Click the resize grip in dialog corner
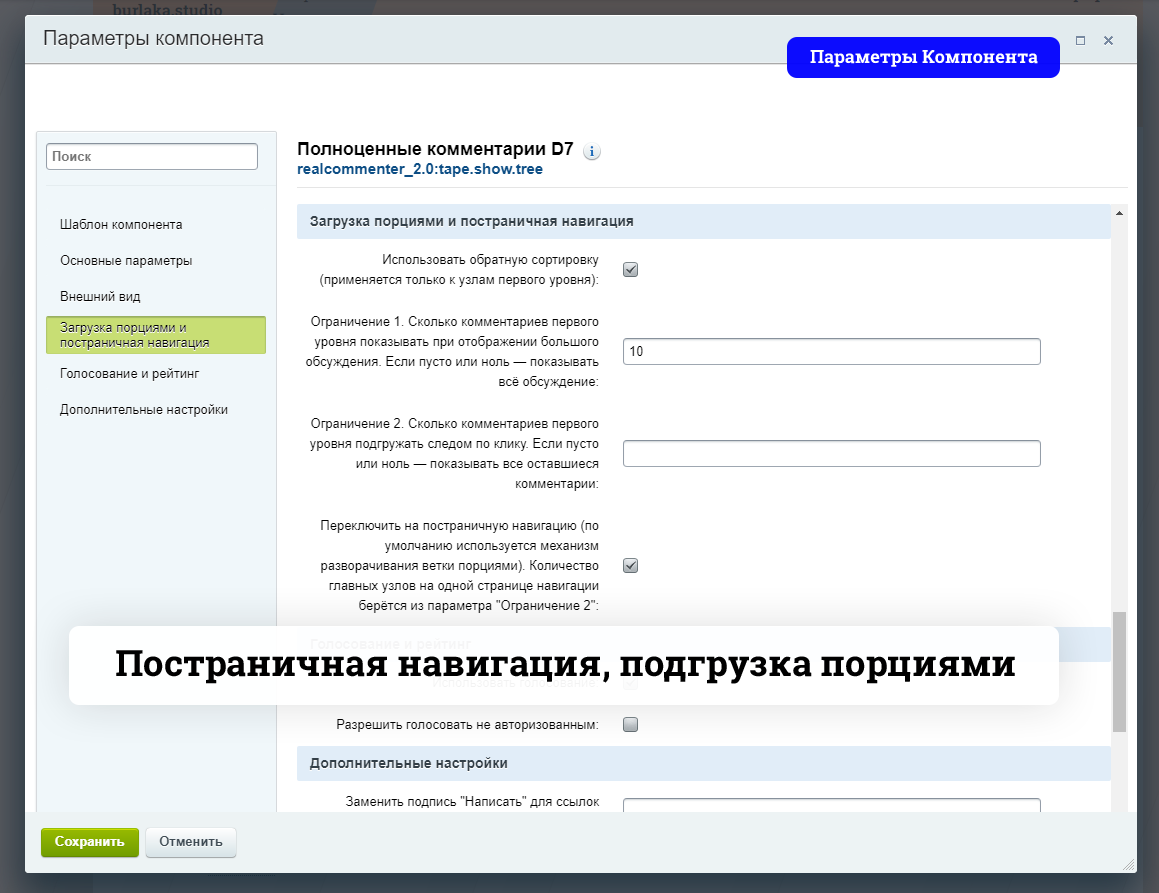The image size is (1159, 893). click(x=1128, y=863)
